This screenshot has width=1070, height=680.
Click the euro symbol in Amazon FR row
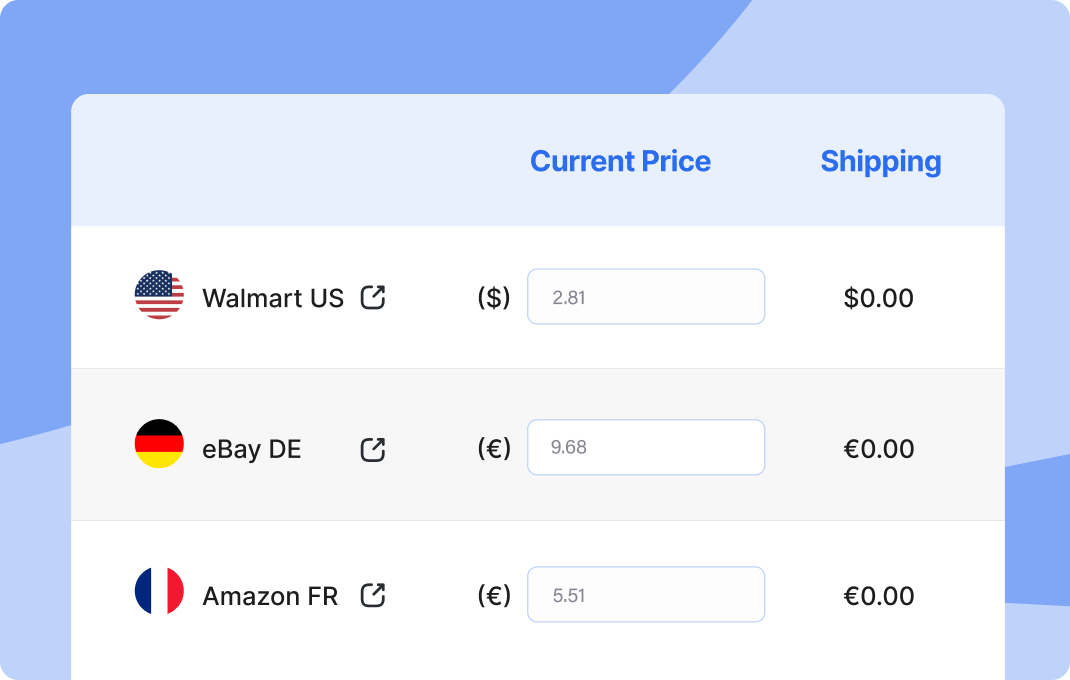point(493,595)
